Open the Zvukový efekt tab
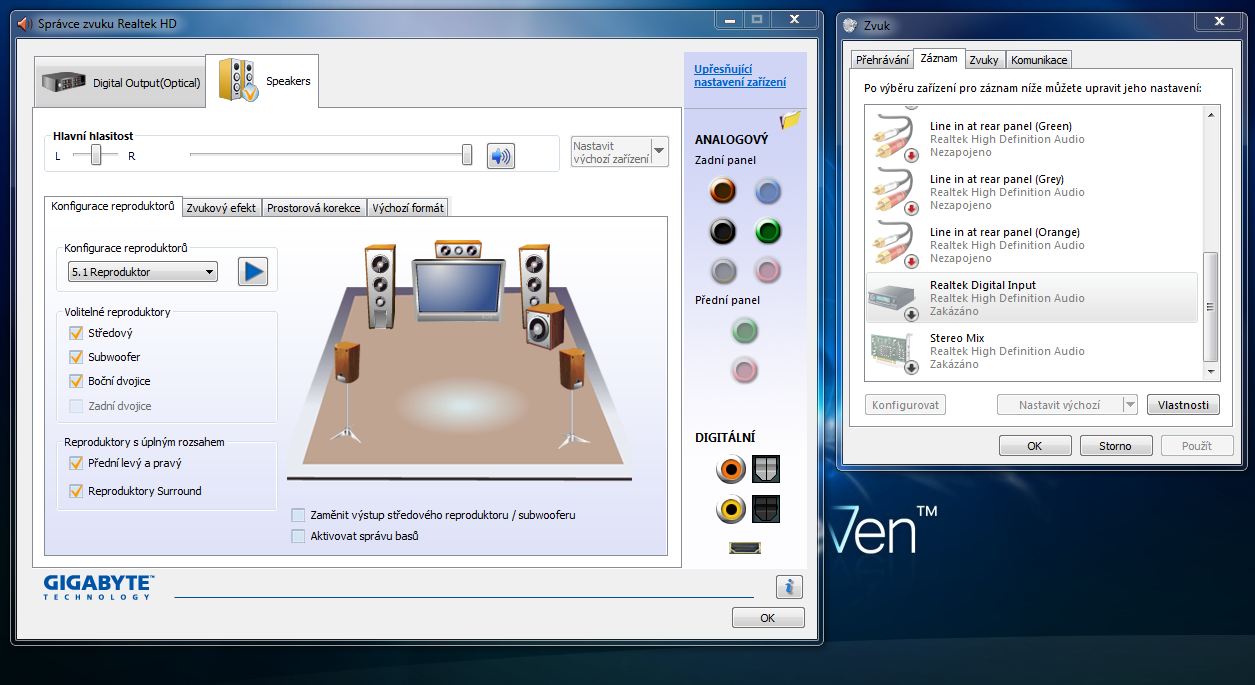1255x685 pixels. tap(221, 208)
